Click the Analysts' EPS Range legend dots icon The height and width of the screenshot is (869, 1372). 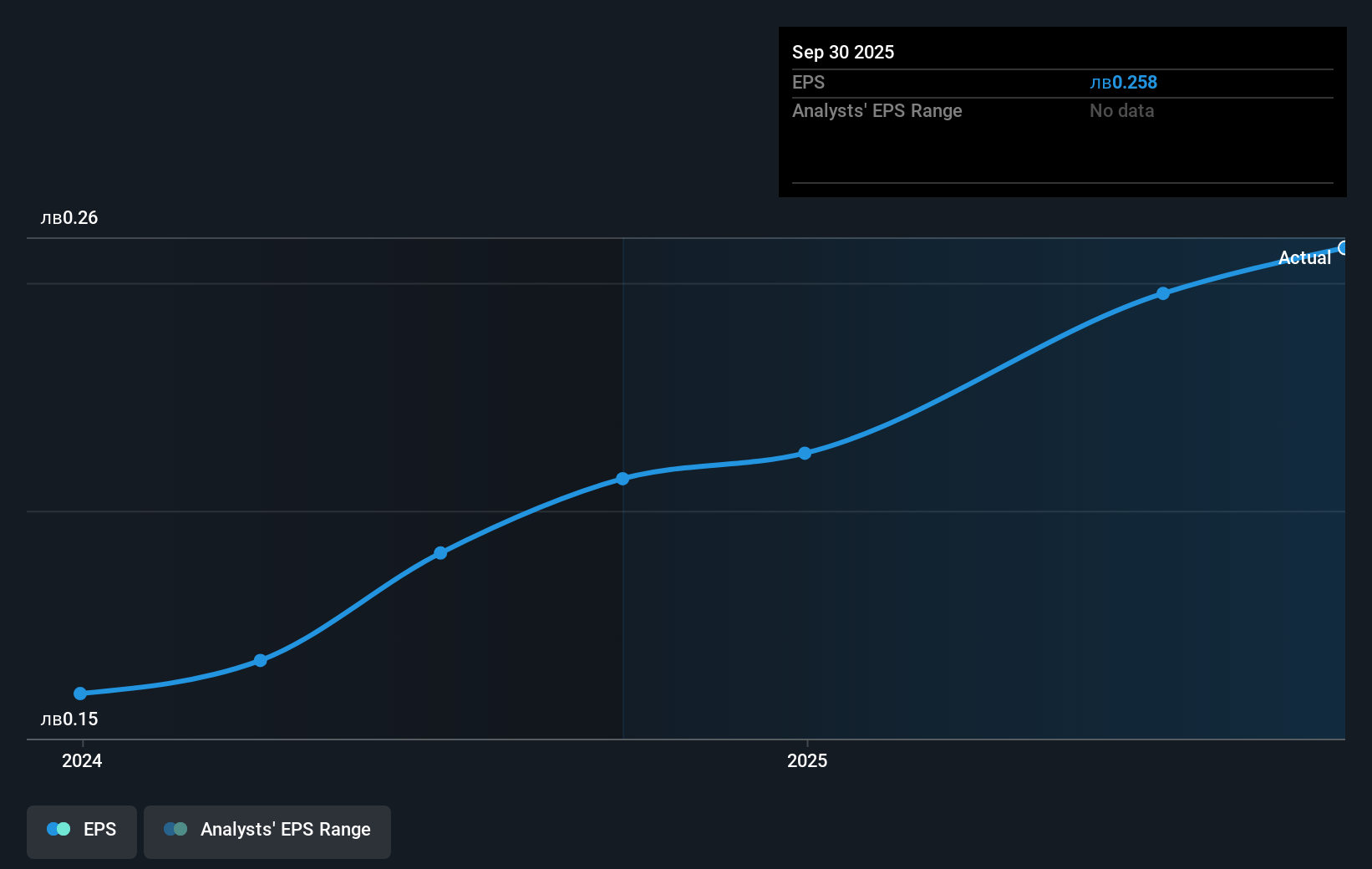(x=175, y=829)
